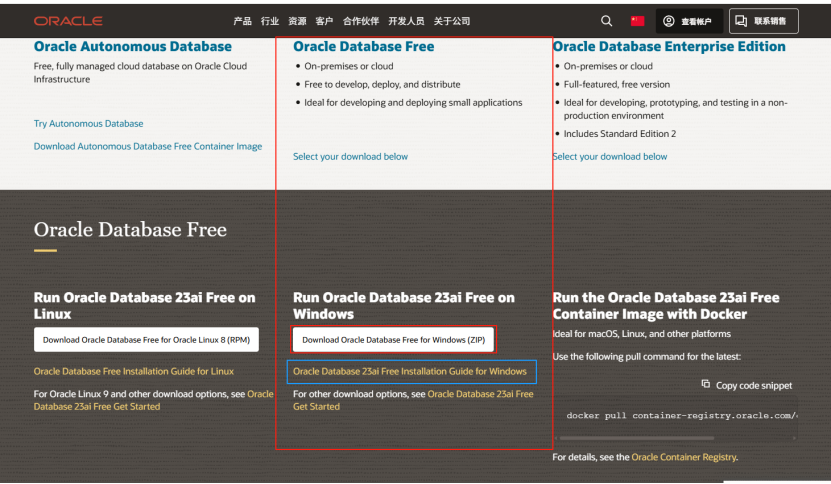Open the 资源 menu
Screen dimensions: 831x484
point(297,21)
